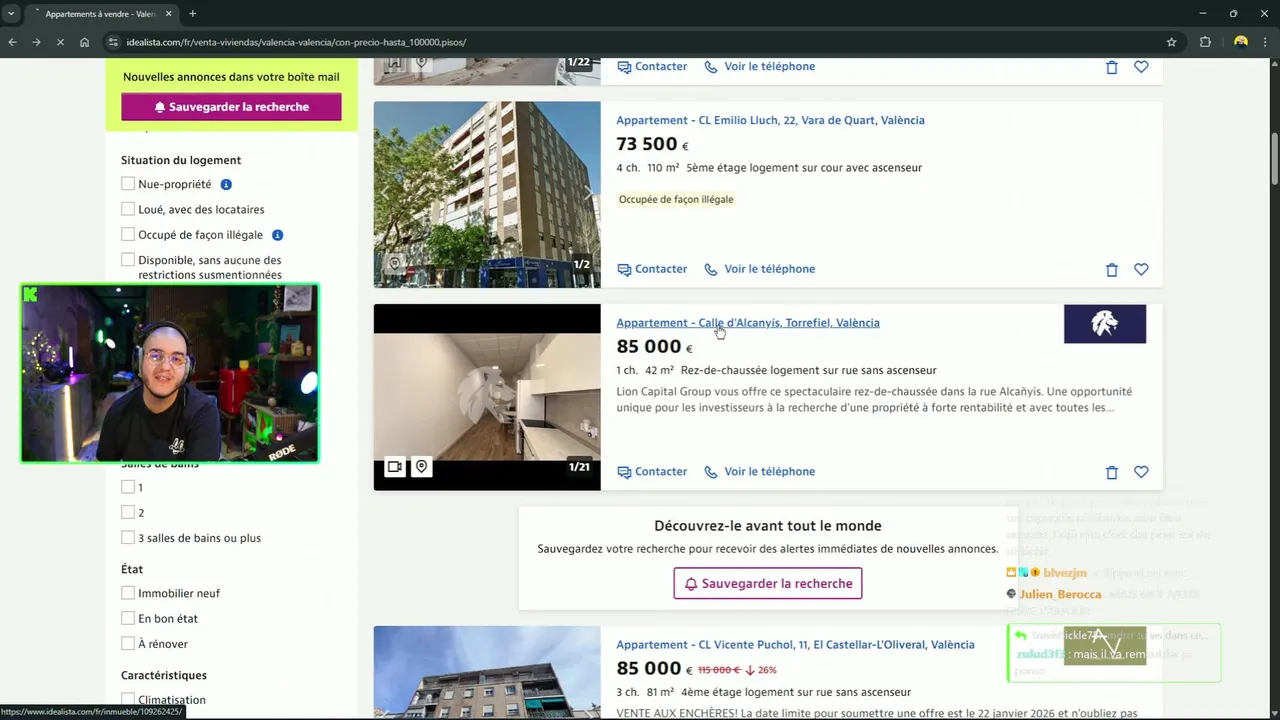Check 3 salles de bains ou plus

pyautogui.click(x=128, y=538)
